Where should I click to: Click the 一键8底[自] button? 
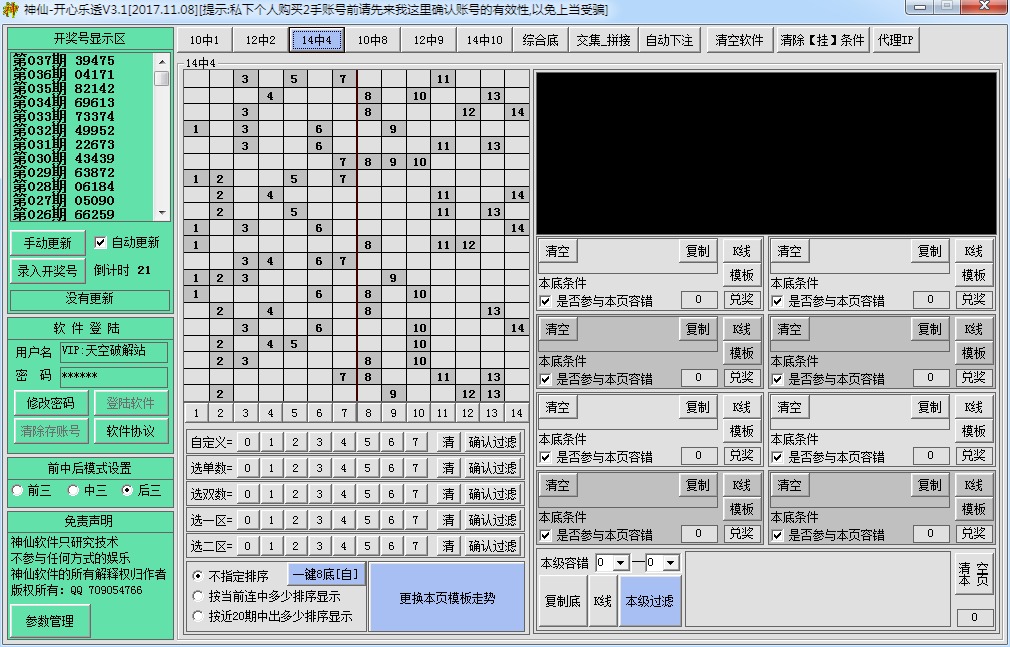327,574
